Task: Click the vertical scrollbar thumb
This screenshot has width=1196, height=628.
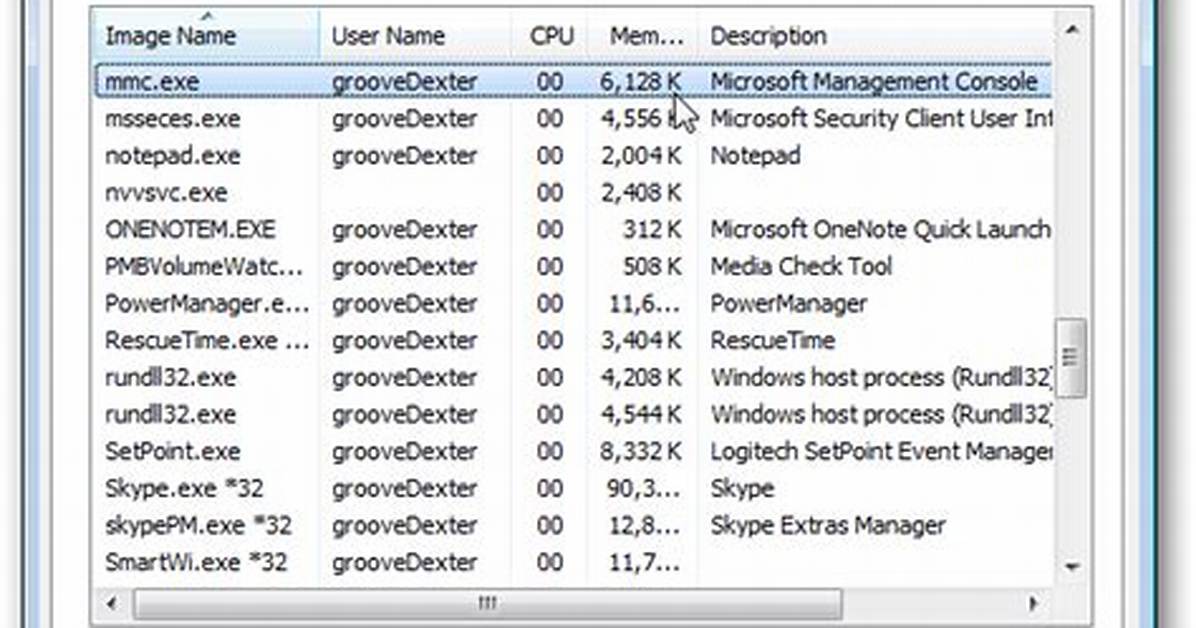Action: (x=1070, y=357)
